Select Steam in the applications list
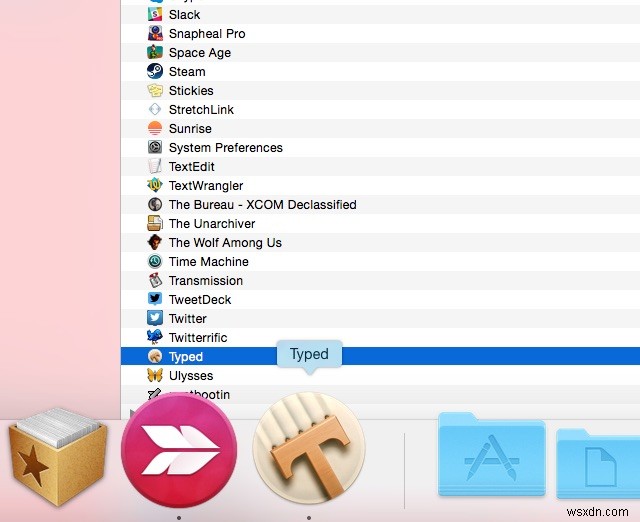This screenshot has height=522, width=640. [187, 71]
